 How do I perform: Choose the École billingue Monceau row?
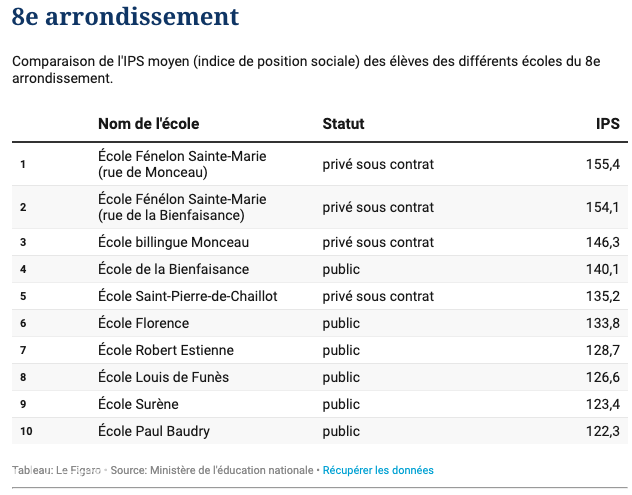[320, 242]
